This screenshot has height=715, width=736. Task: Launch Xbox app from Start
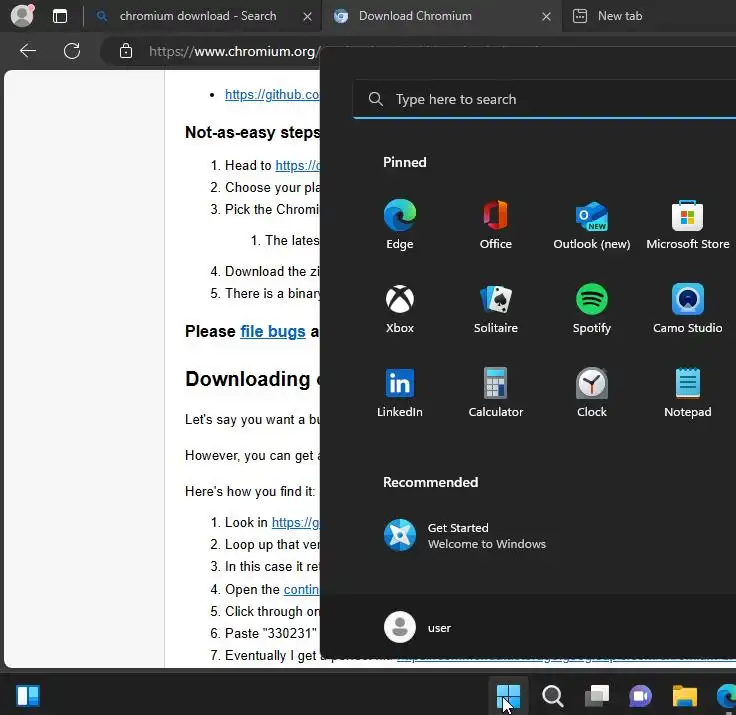coord(399,309)
